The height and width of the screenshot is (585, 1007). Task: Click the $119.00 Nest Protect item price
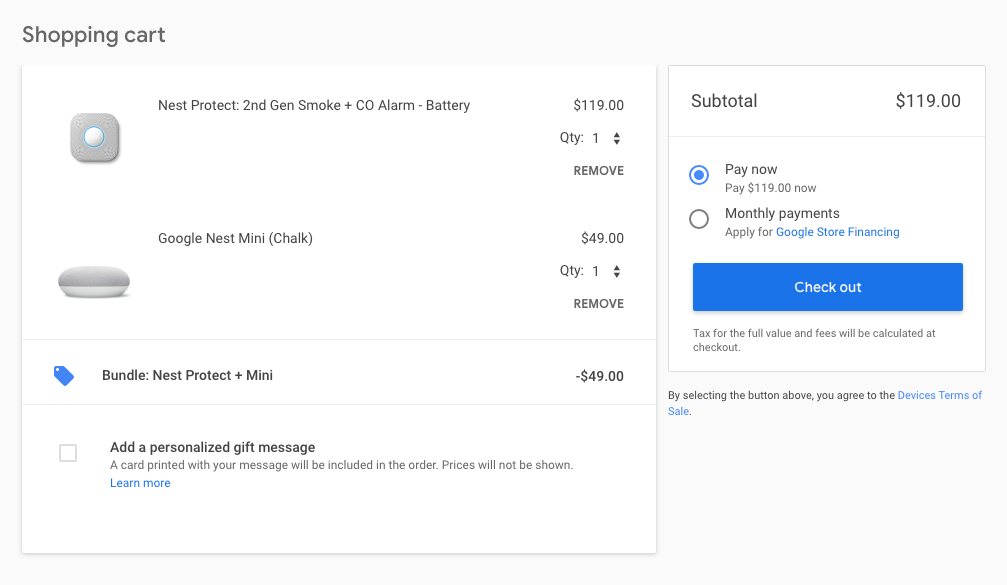tap(599, 105)
